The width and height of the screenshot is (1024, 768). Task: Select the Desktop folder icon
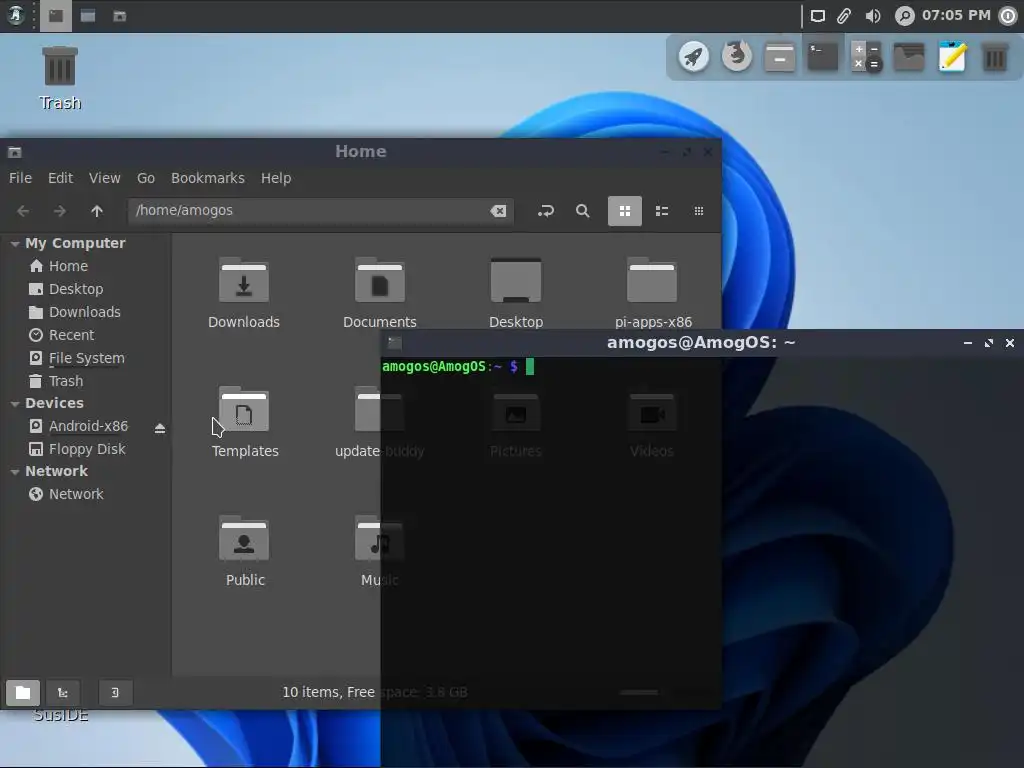click(516, 293)
